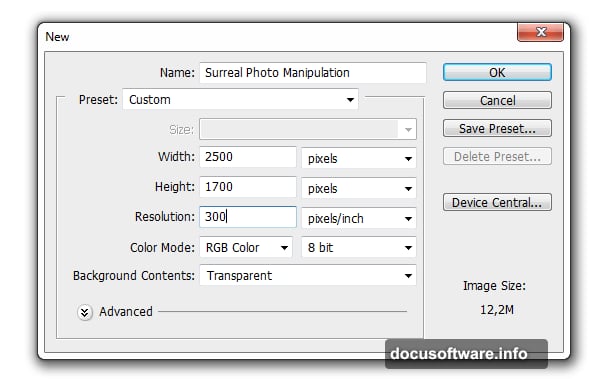Click the Cancel button

[x=497, y=100]
